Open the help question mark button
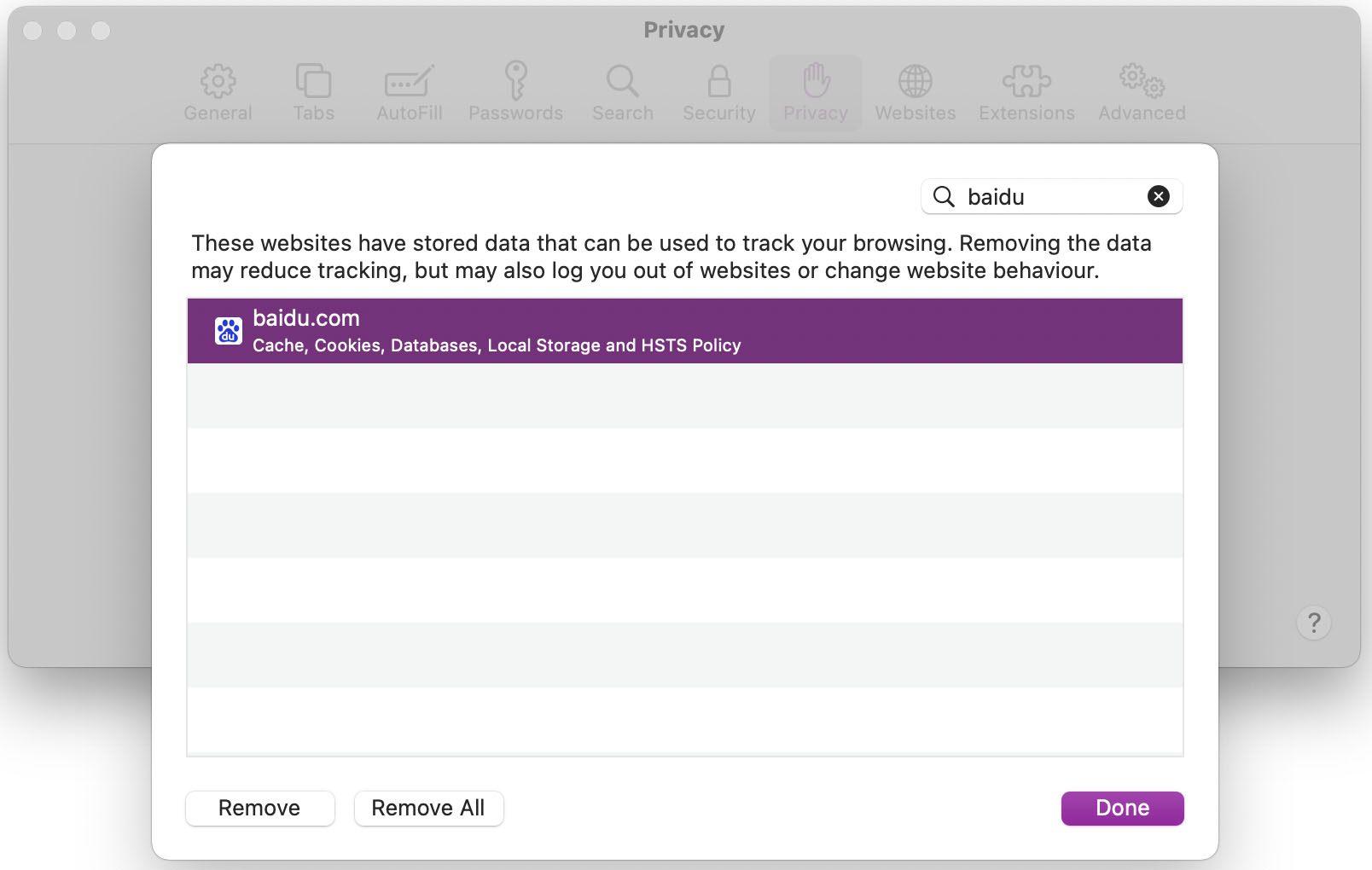 [x=1313, y=623]
